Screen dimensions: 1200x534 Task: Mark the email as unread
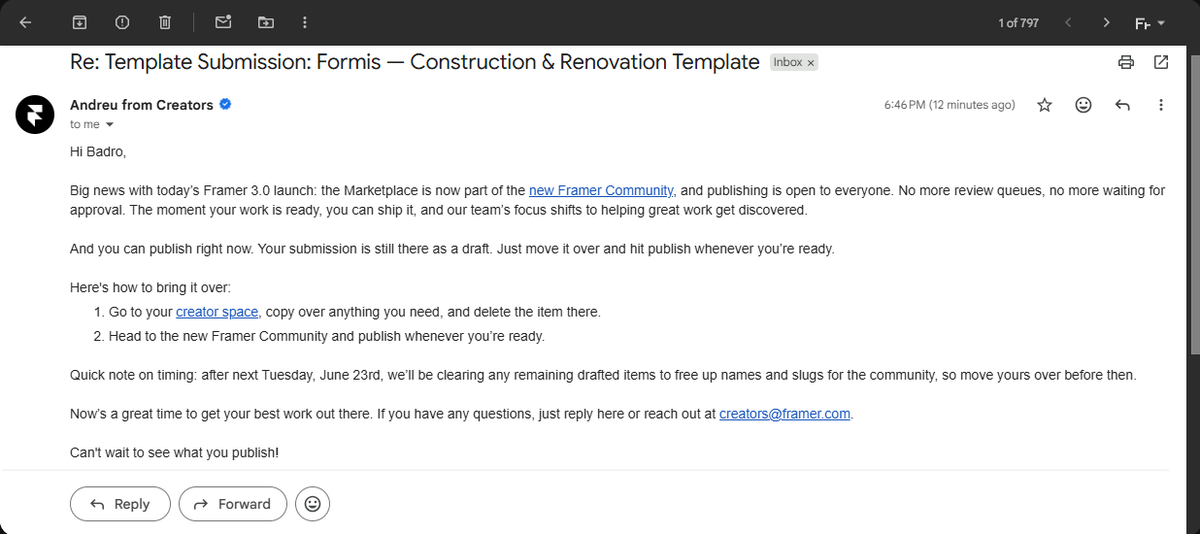[x=223, y=22]
